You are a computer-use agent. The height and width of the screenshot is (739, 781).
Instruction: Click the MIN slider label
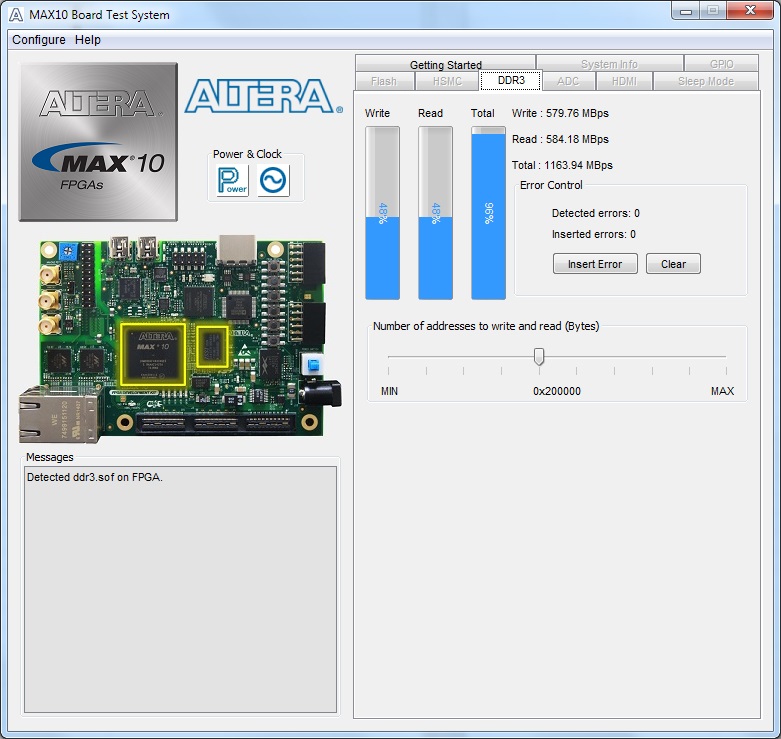pos(390,391)
